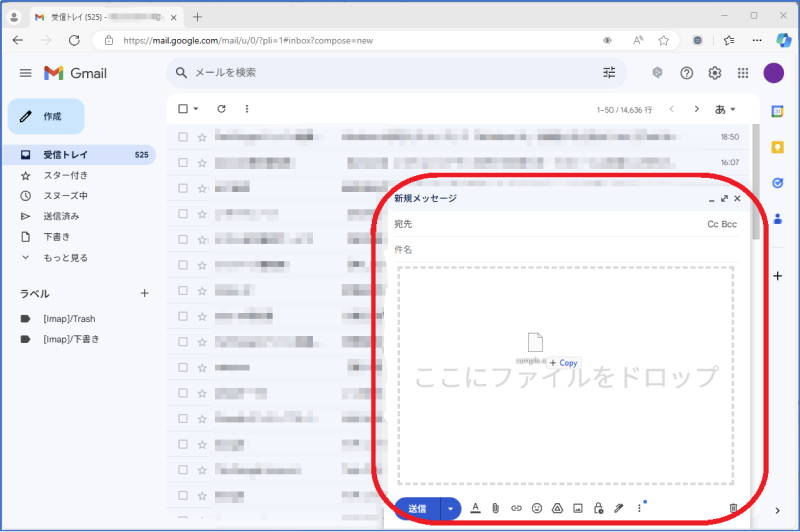Open Google Tasks side panel
Screen dimensions: 800x532
click(778, 183)
